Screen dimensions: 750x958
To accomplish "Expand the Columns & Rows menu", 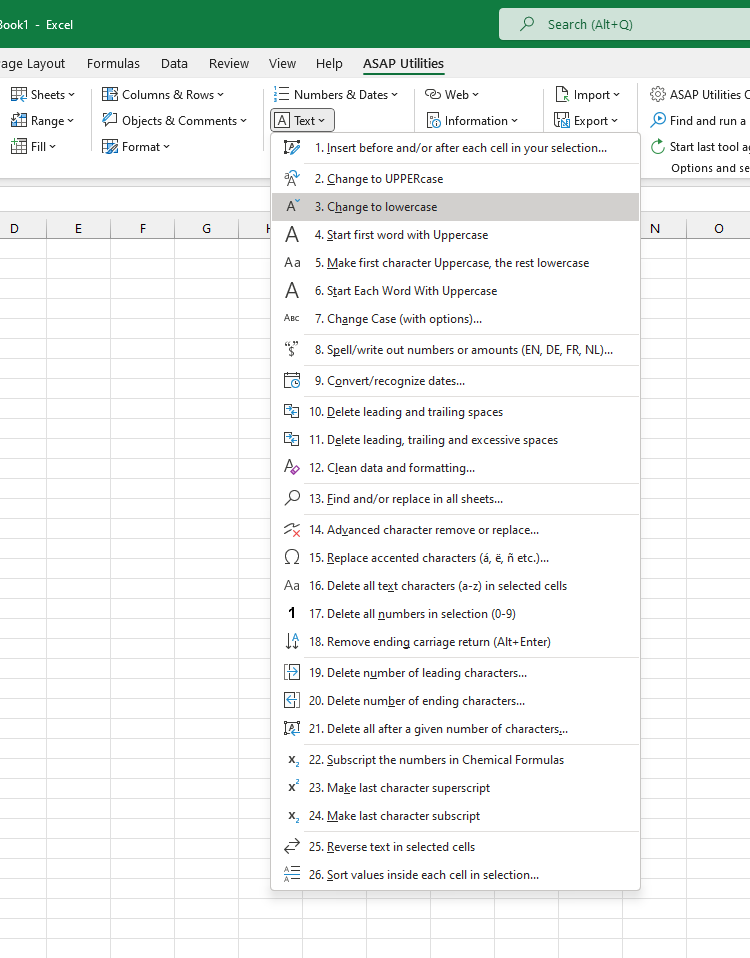I will coord(163,95).
